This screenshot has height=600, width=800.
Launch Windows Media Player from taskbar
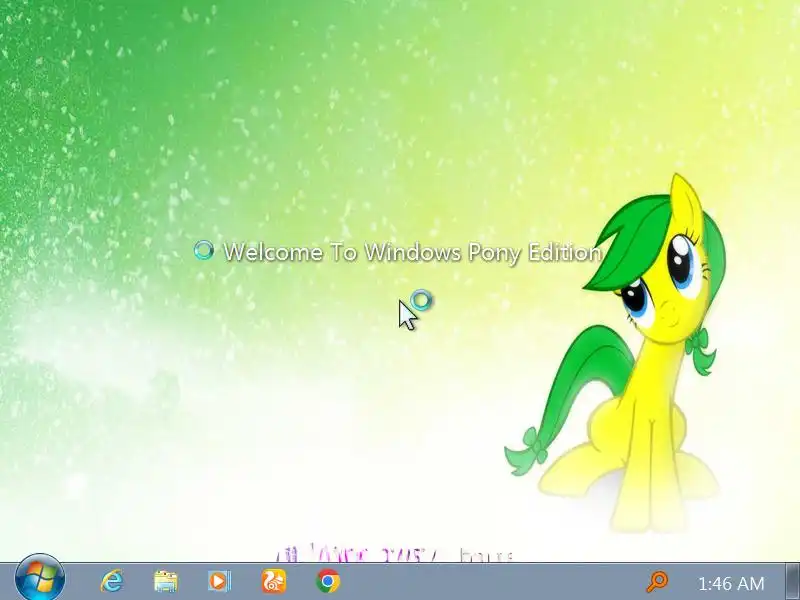coord(219,581)
